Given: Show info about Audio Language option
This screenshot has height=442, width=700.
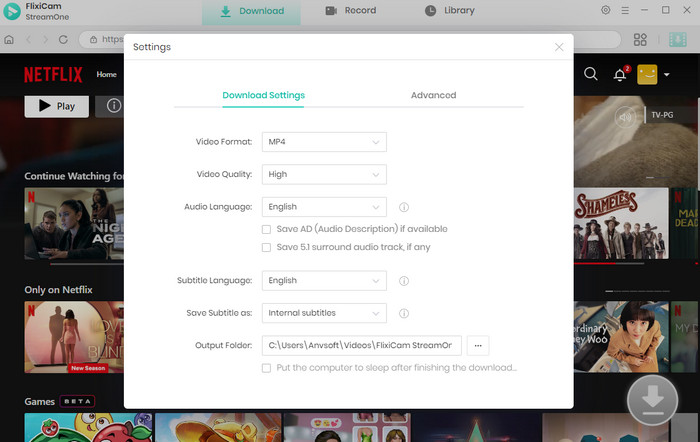Looking at the screenshot, I should (404, 207).
